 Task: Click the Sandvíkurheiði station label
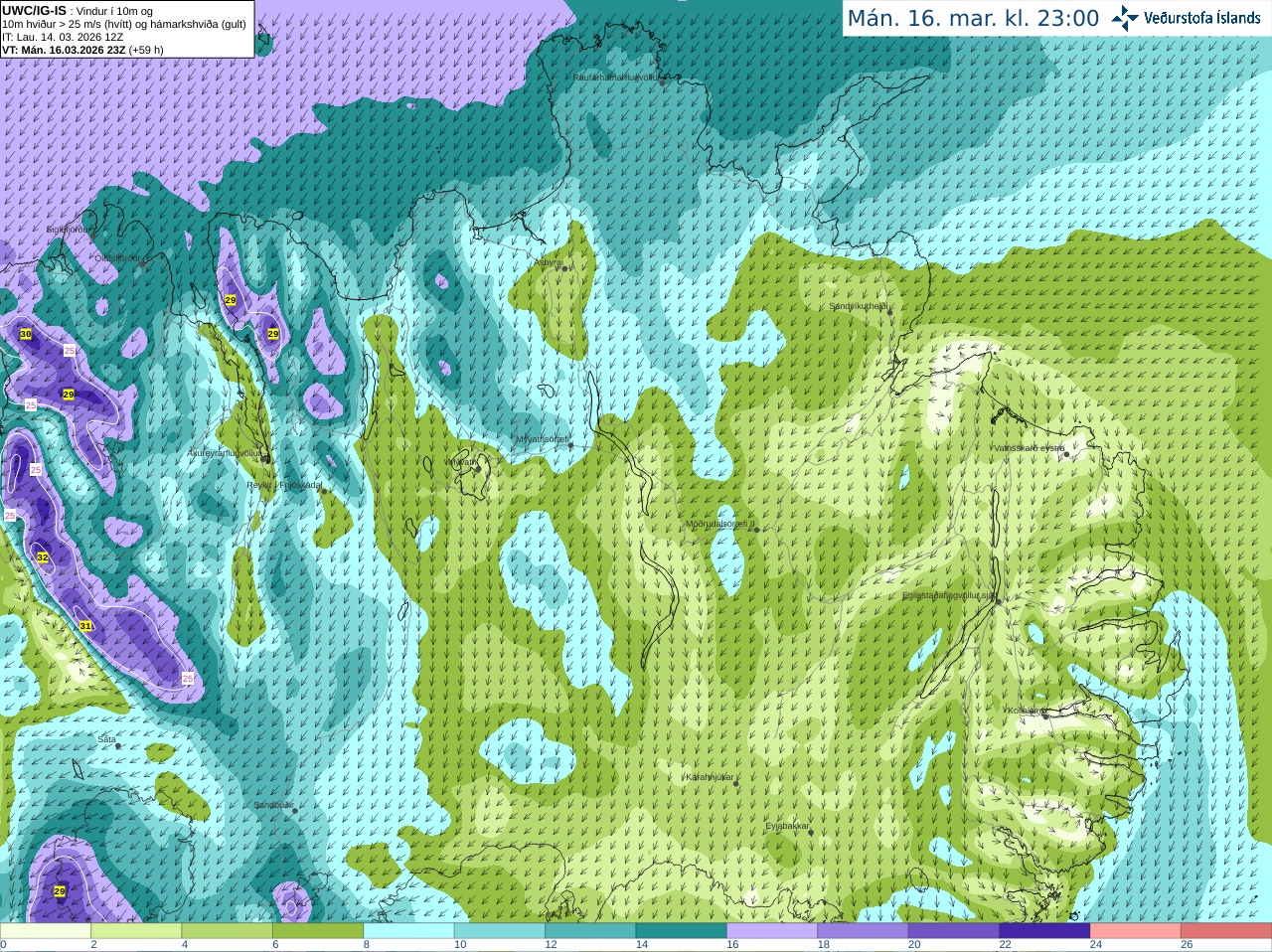coord(859,306)
